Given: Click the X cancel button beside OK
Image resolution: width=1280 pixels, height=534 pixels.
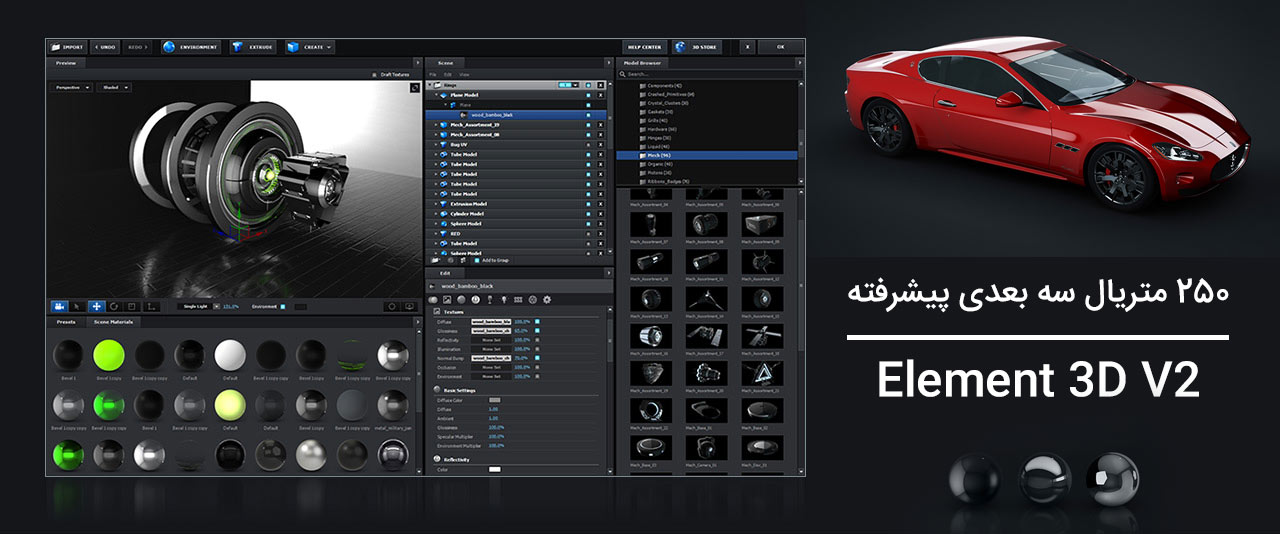Looking at the screenshot, I should pyautogui.click(x=747, y=47).
